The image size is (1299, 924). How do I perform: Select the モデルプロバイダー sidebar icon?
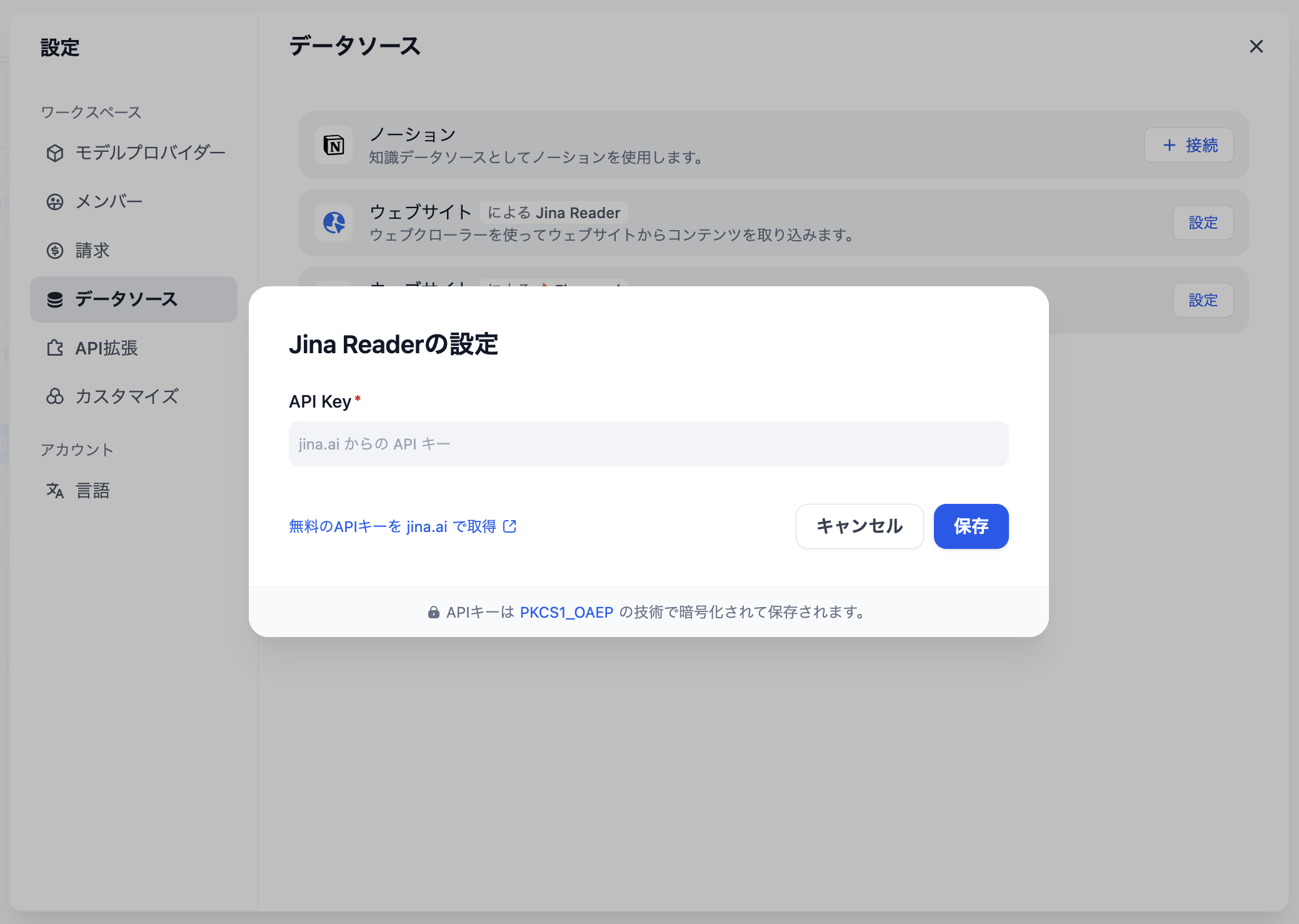[x=56, y=152]
